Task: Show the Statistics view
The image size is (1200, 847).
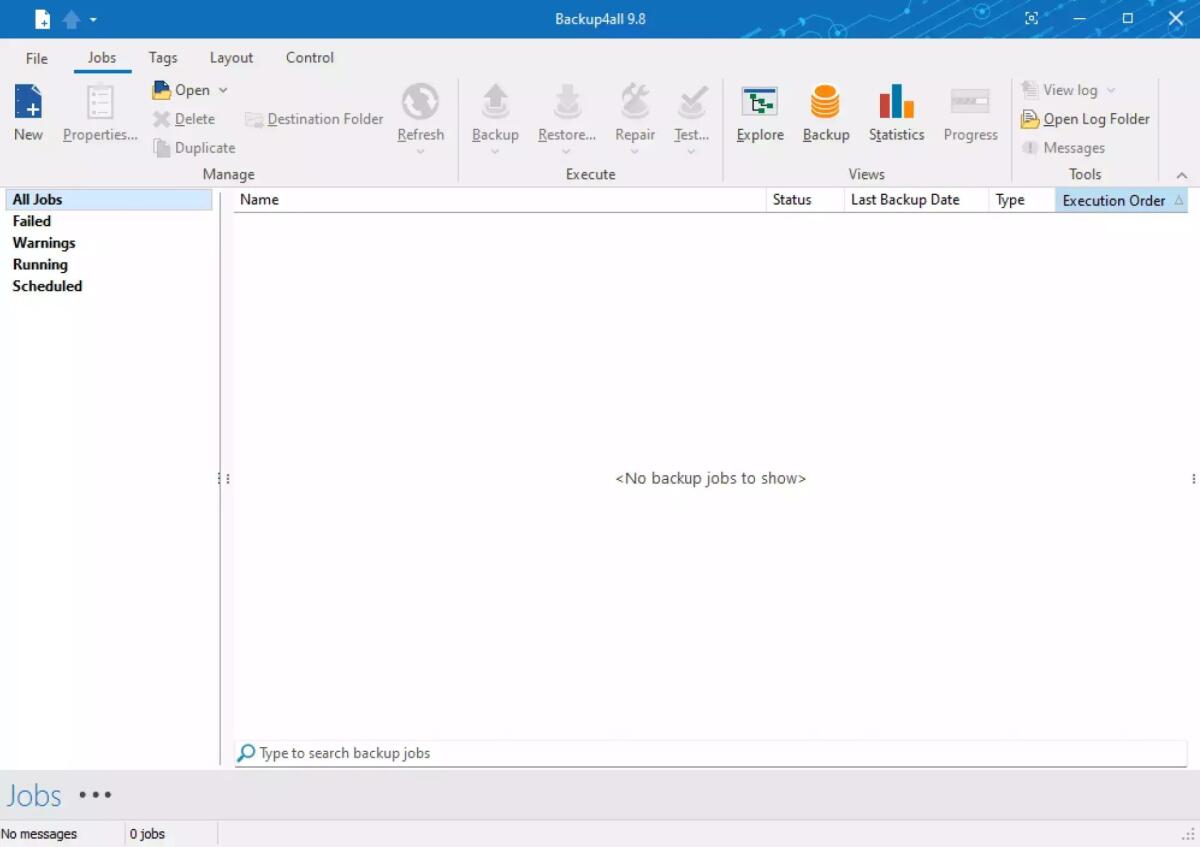Action: pyautogui.click(x=895, y=110)
